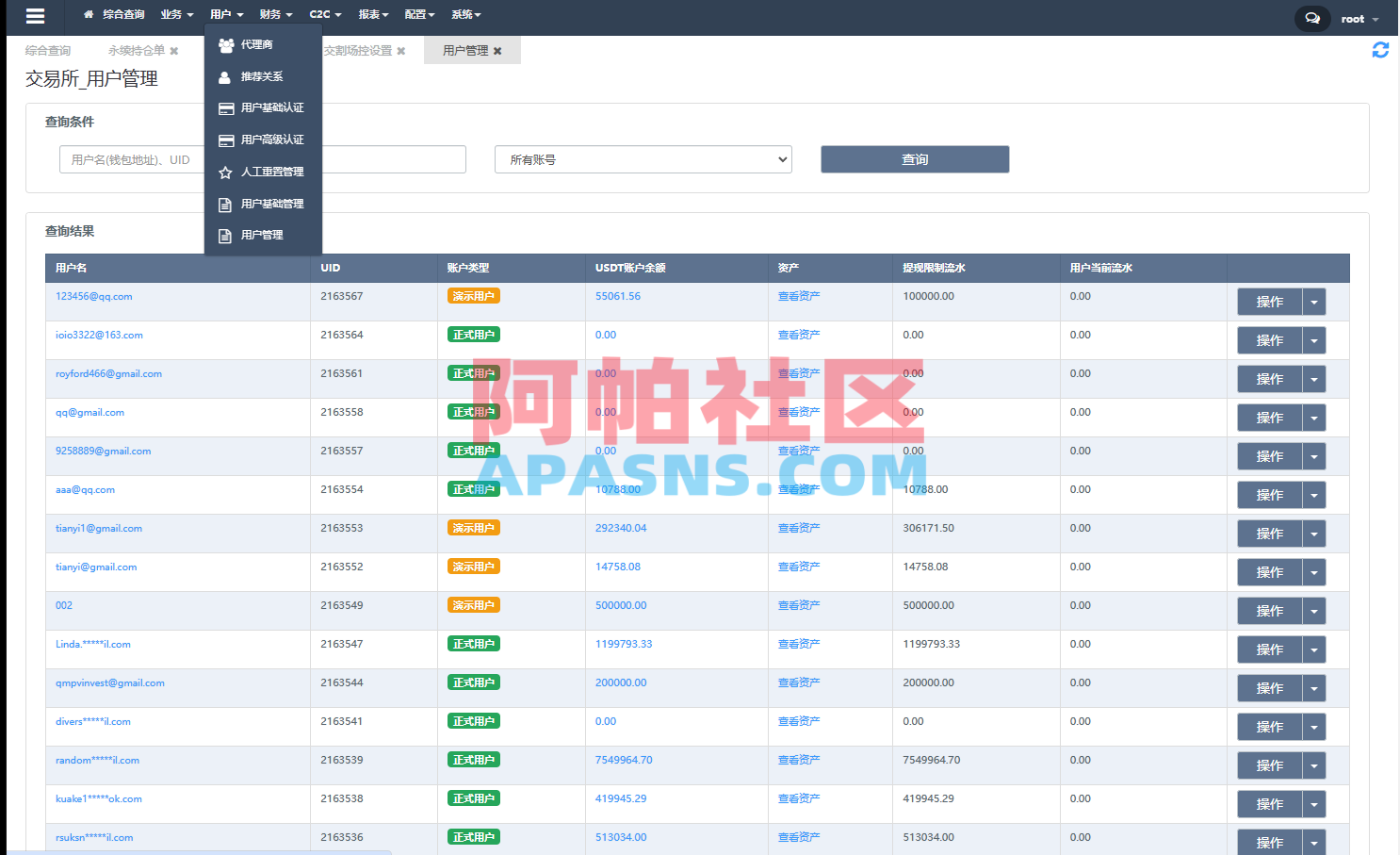
Task: Expand the 操作 dropdown for 123456@qq.com row
Action: pyautogui.click(x=1313, y=301)
